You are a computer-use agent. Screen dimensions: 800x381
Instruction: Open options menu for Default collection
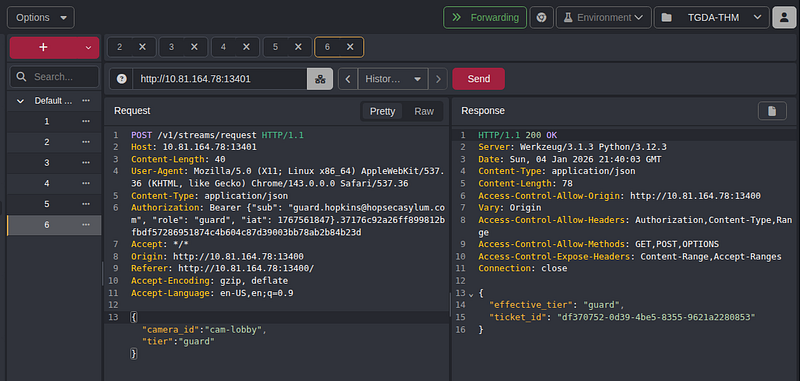tap(86, 101)
